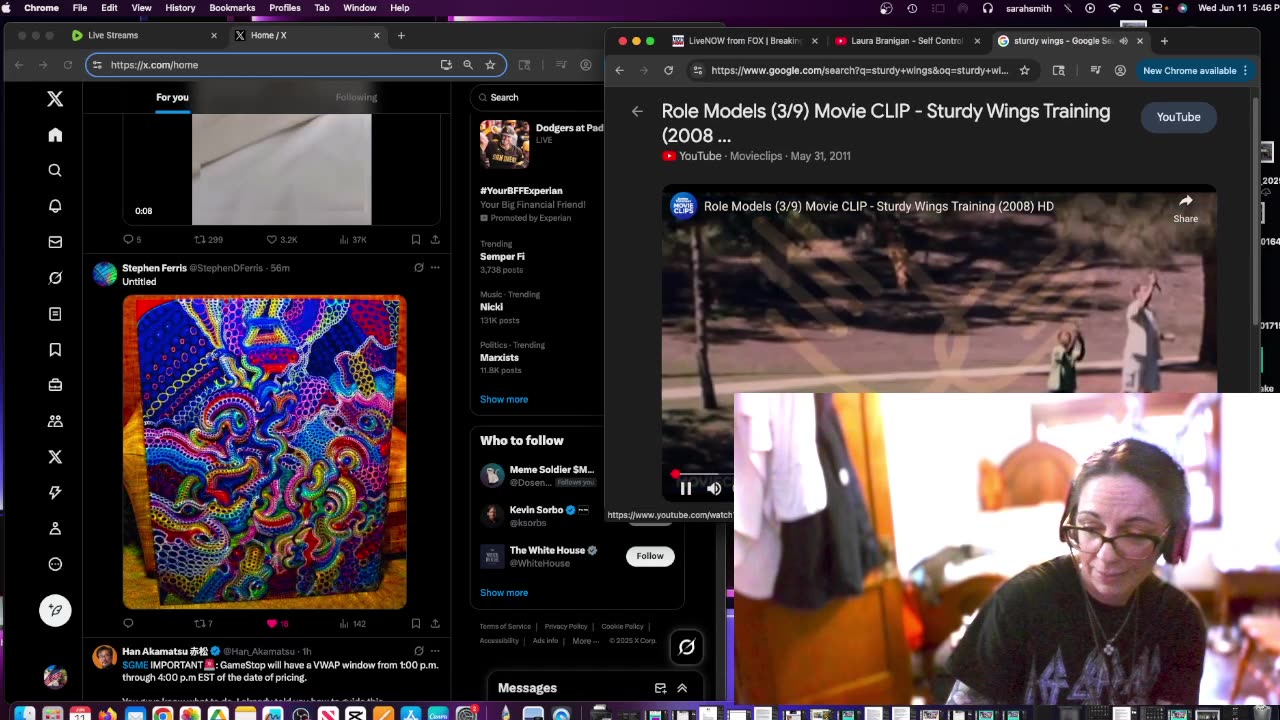Click Show more under trending topics
Screen dimensions: 1280x720
pyautogui.click(x=504, y=399)
